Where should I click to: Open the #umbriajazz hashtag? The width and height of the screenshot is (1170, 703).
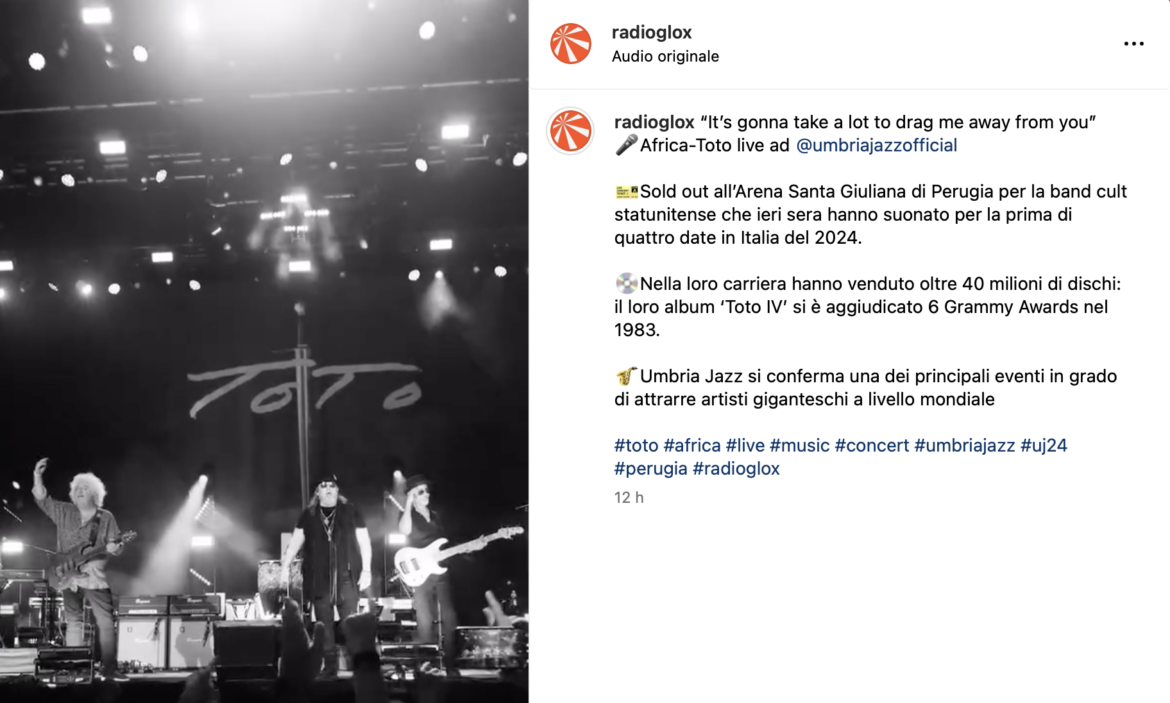(965, 446)
